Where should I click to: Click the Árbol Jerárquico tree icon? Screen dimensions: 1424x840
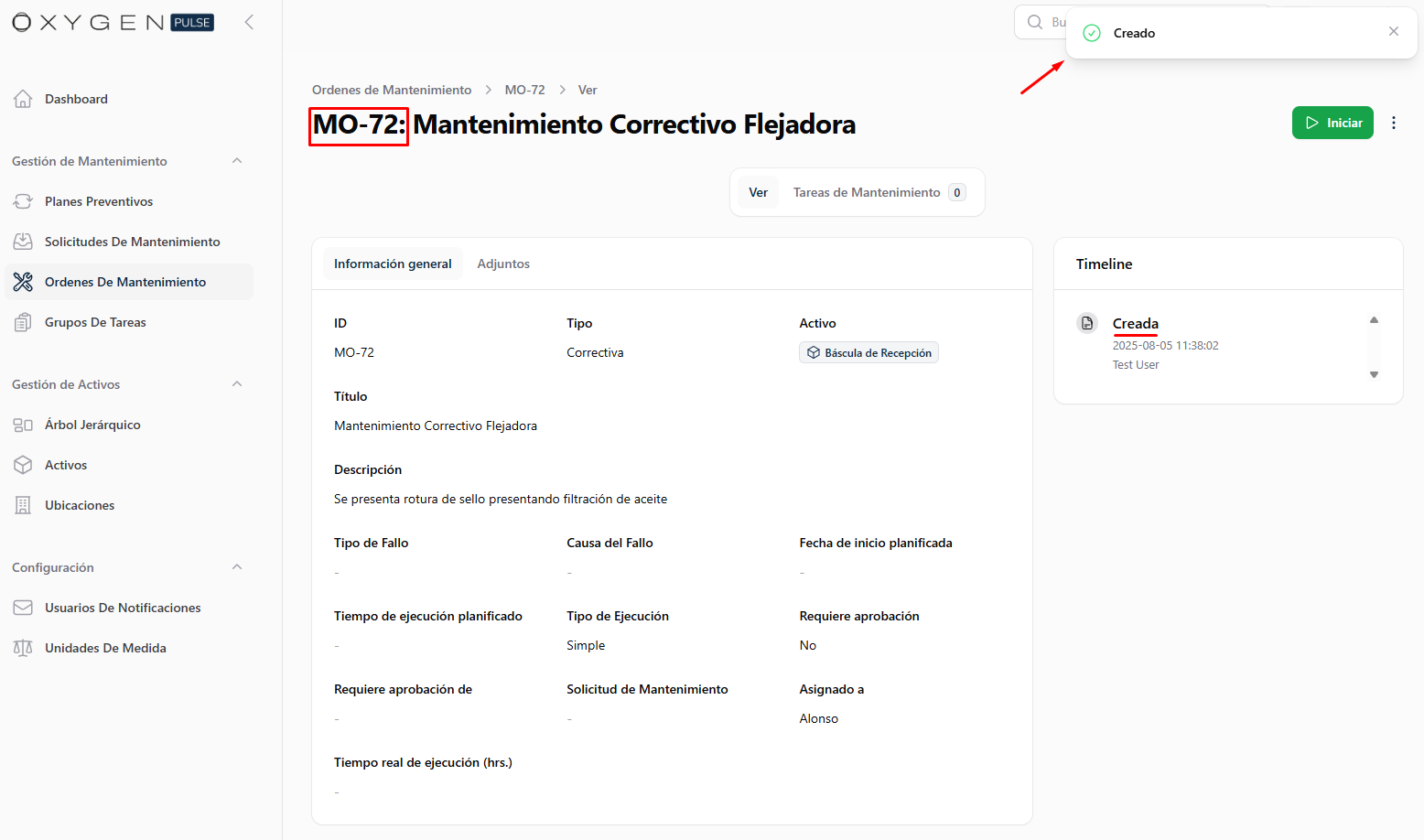pos(23,425)
